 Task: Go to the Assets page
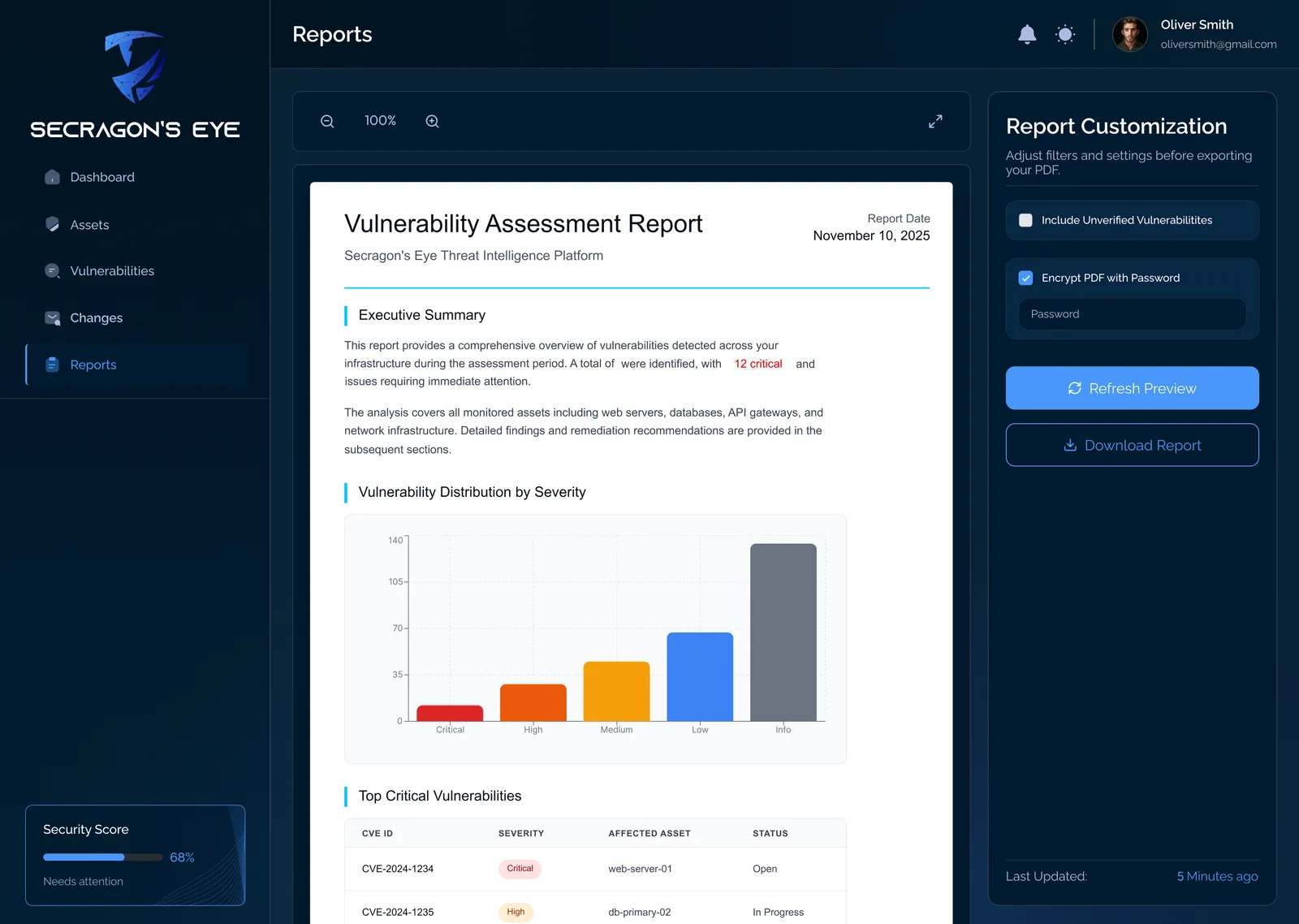[x=89, y=225]
